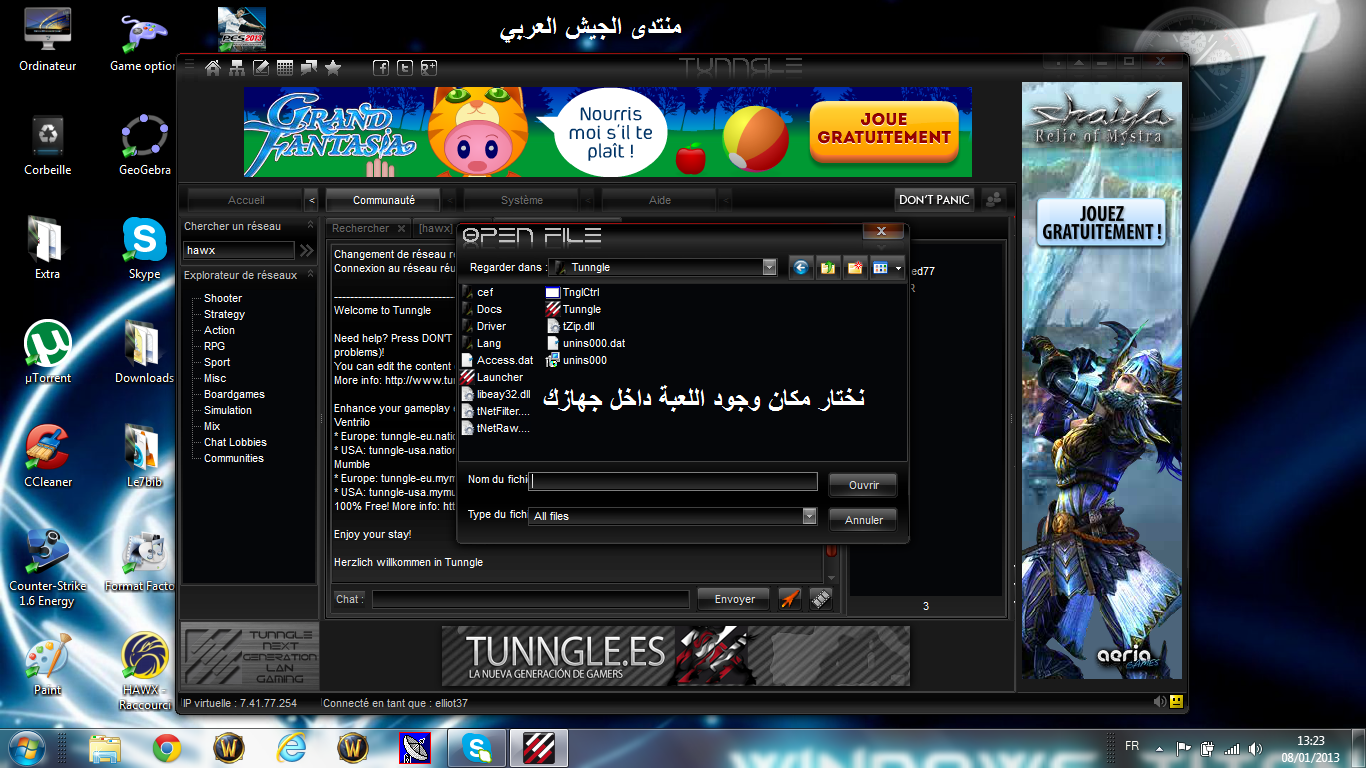Open the Google Plus icon in toolbar
Screen dimensions: 1366x768
tap(429, 68)
